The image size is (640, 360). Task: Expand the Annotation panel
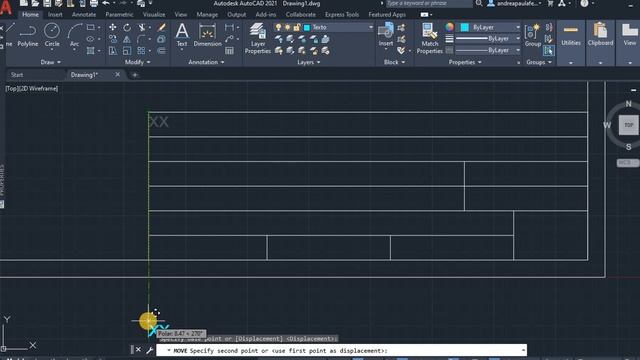point(206,62)
